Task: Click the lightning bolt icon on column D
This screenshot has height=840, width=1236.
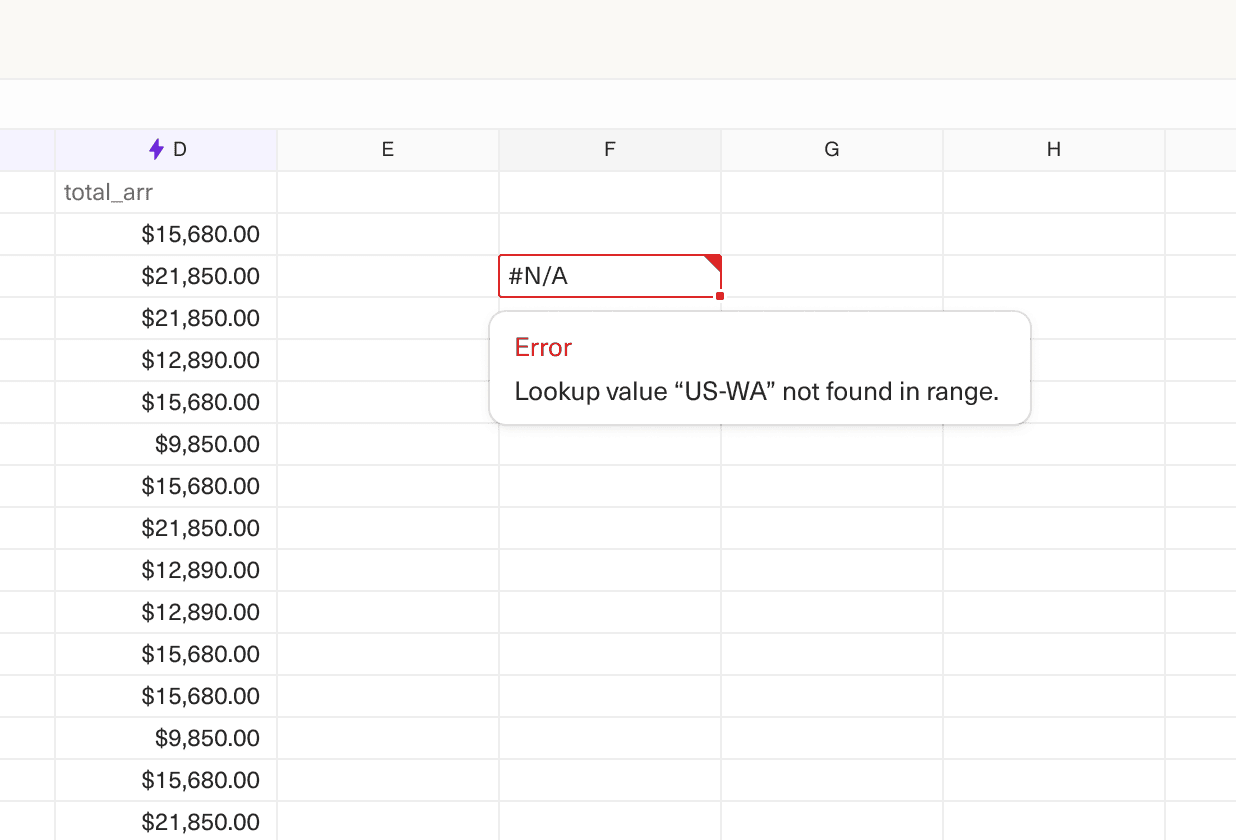Action: [156, 148]
